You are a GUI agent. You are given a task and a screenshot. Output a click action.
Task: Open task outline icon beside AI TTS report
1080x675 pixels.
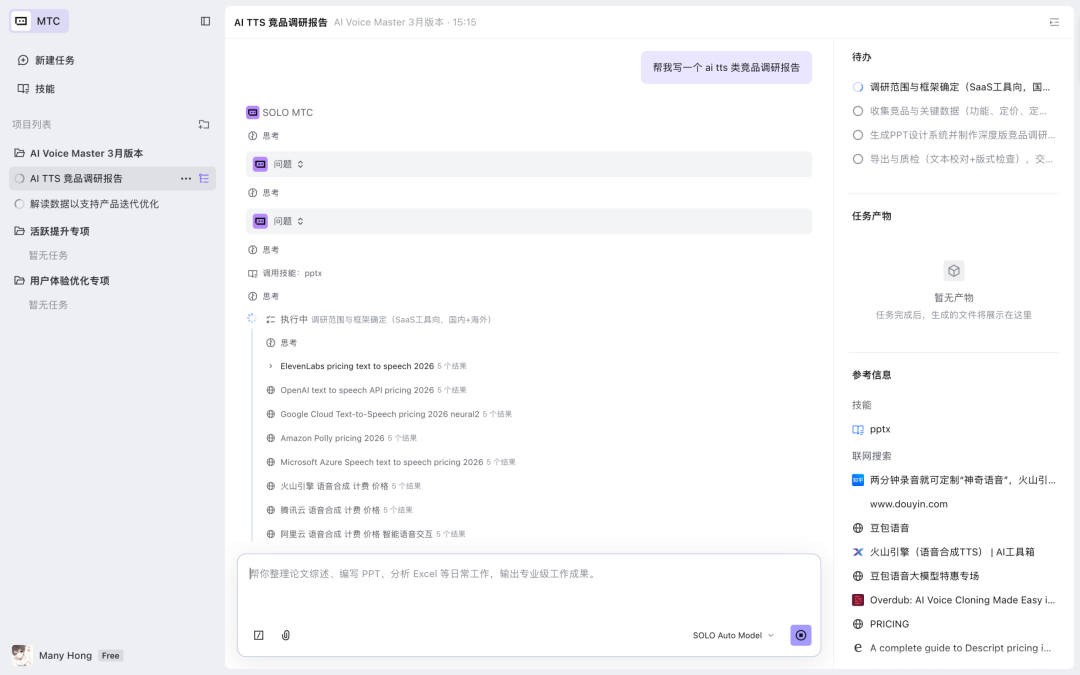coord(204,176)
